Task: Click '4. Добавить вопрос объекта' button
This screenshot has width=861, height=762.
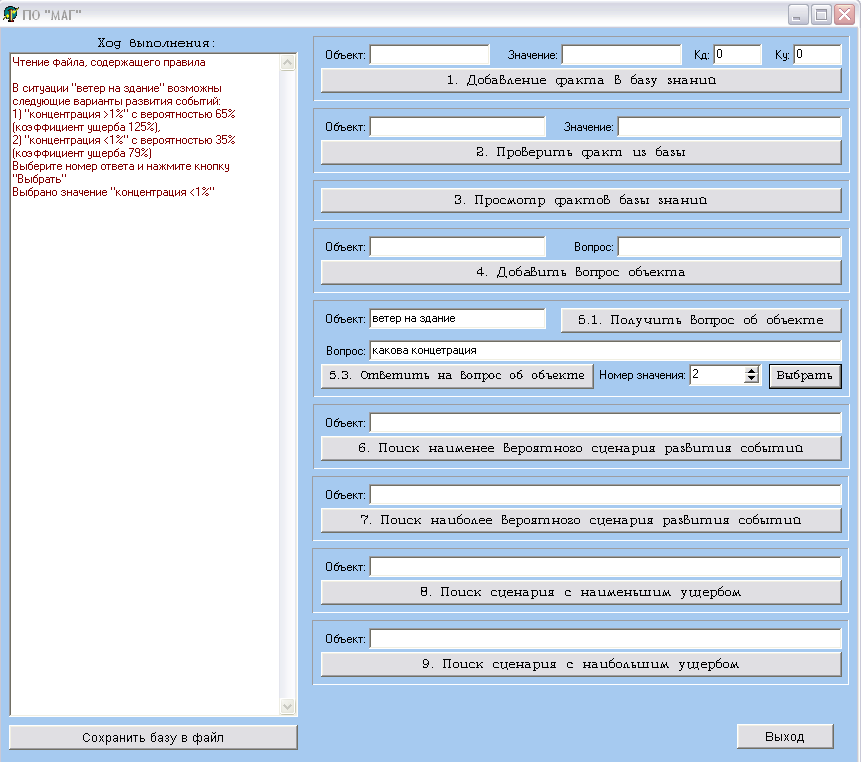Action: (581, 272)
